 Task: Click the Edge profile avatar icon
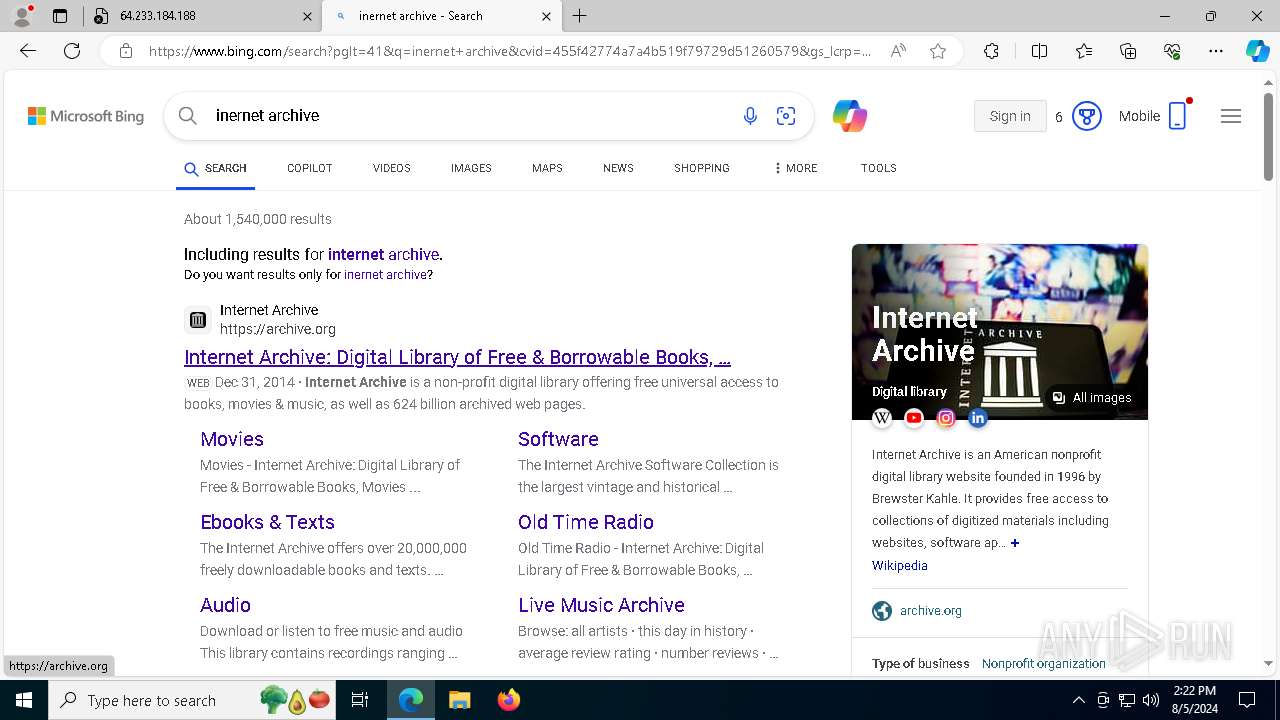(22, 16)
